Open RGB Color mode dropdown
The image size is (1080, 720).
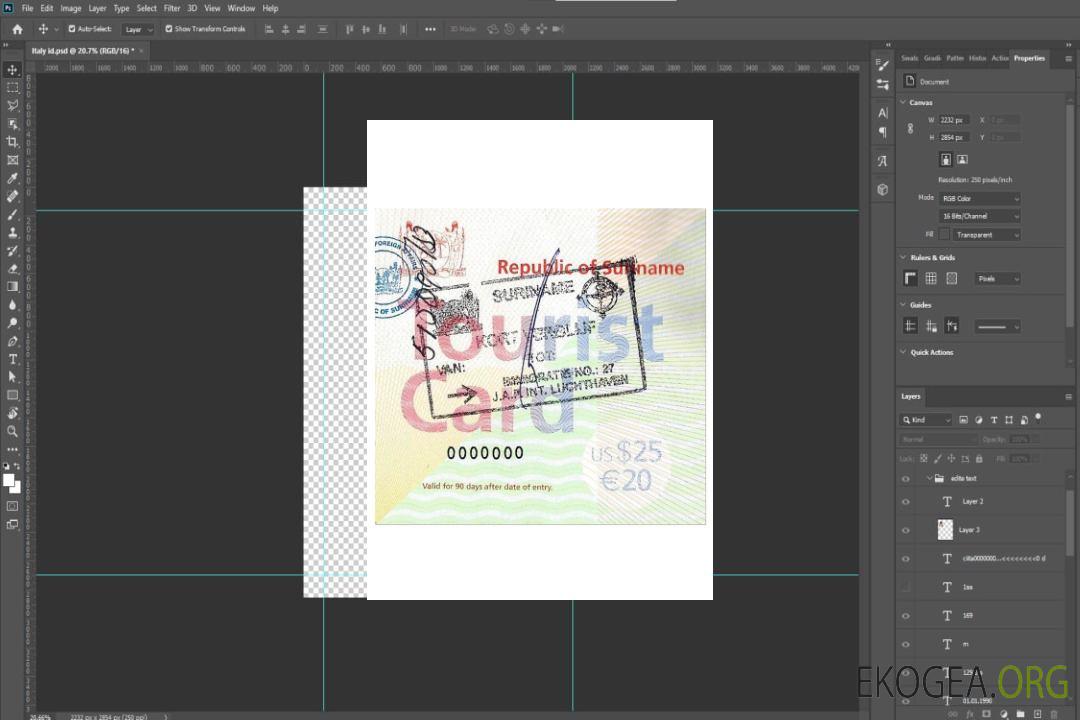979,198
